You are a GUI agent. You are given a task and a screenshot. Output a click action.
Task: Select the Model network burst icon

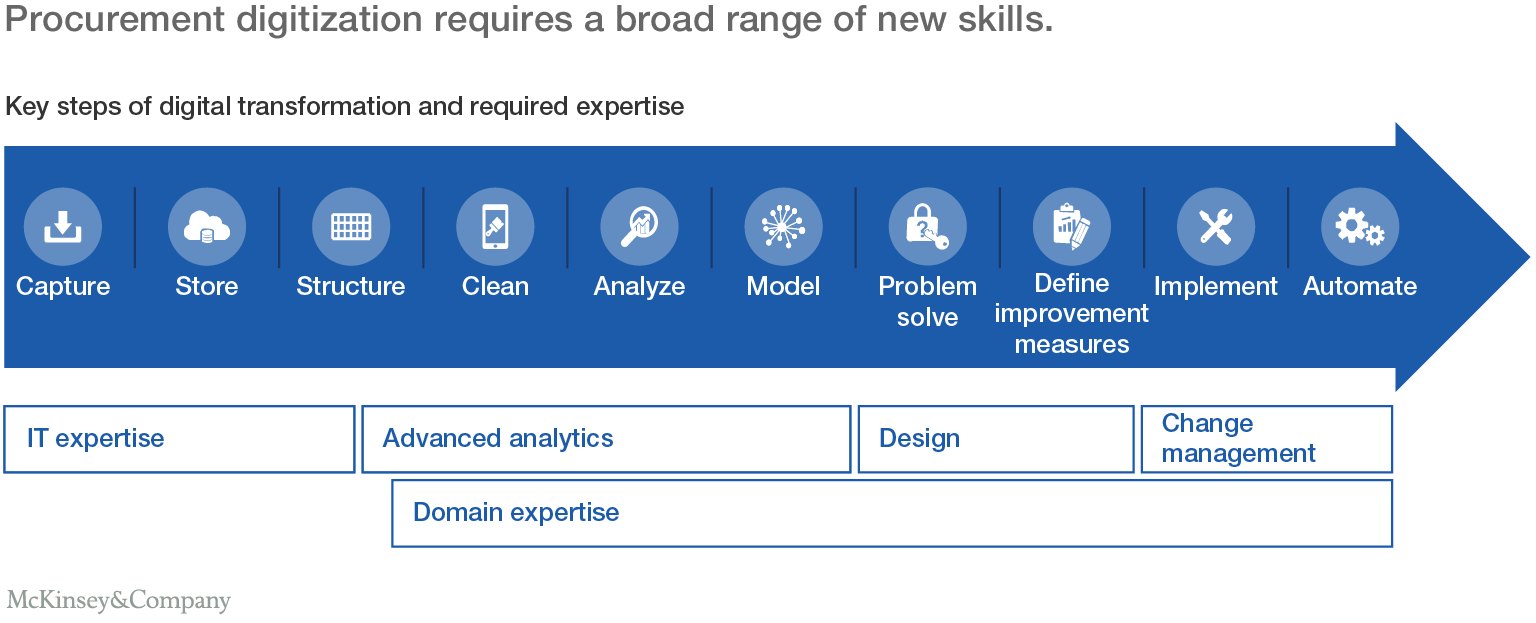(783, 227)
